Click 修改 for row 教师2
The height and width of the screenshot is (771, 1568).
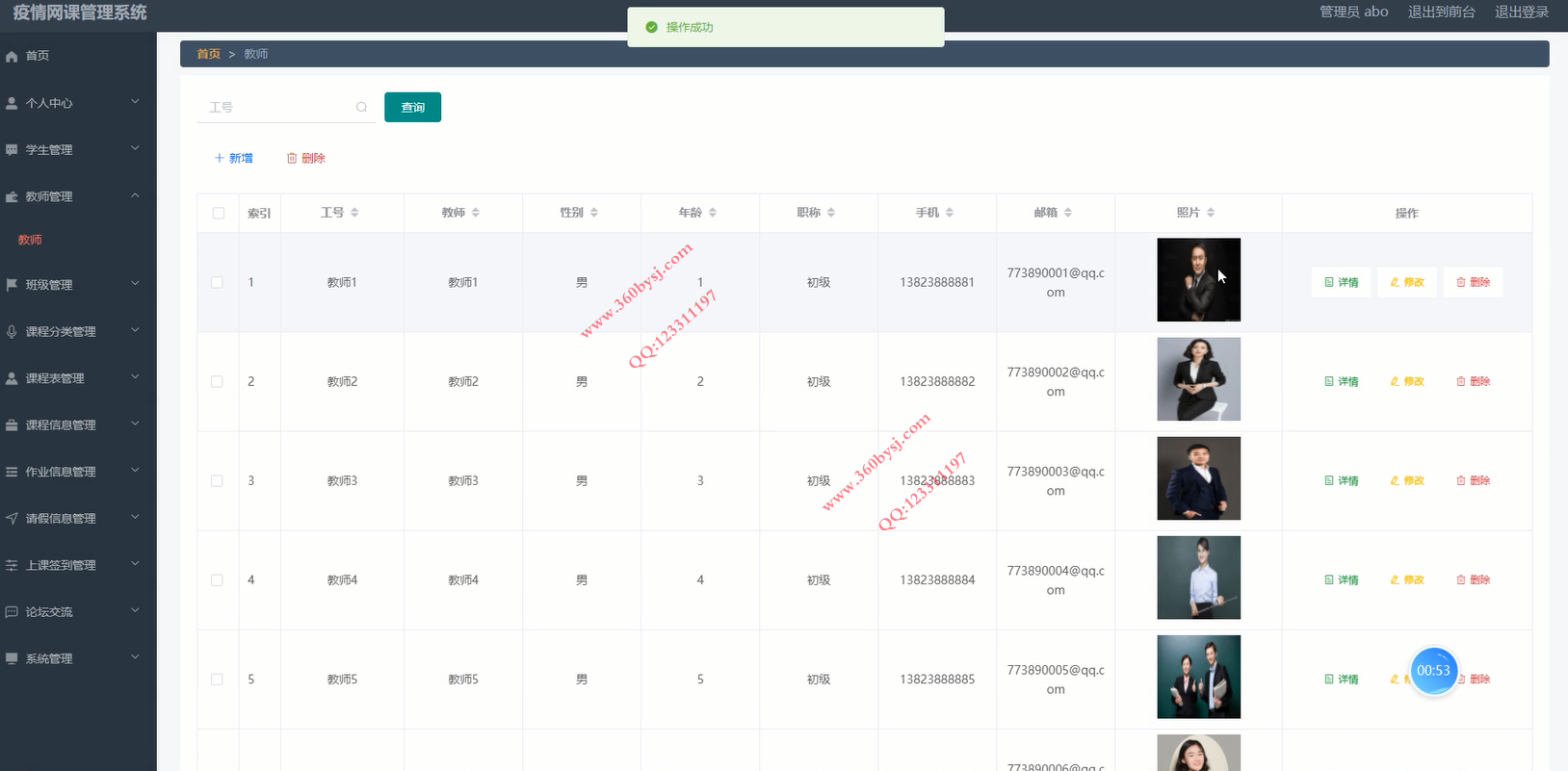[1407, 381]
